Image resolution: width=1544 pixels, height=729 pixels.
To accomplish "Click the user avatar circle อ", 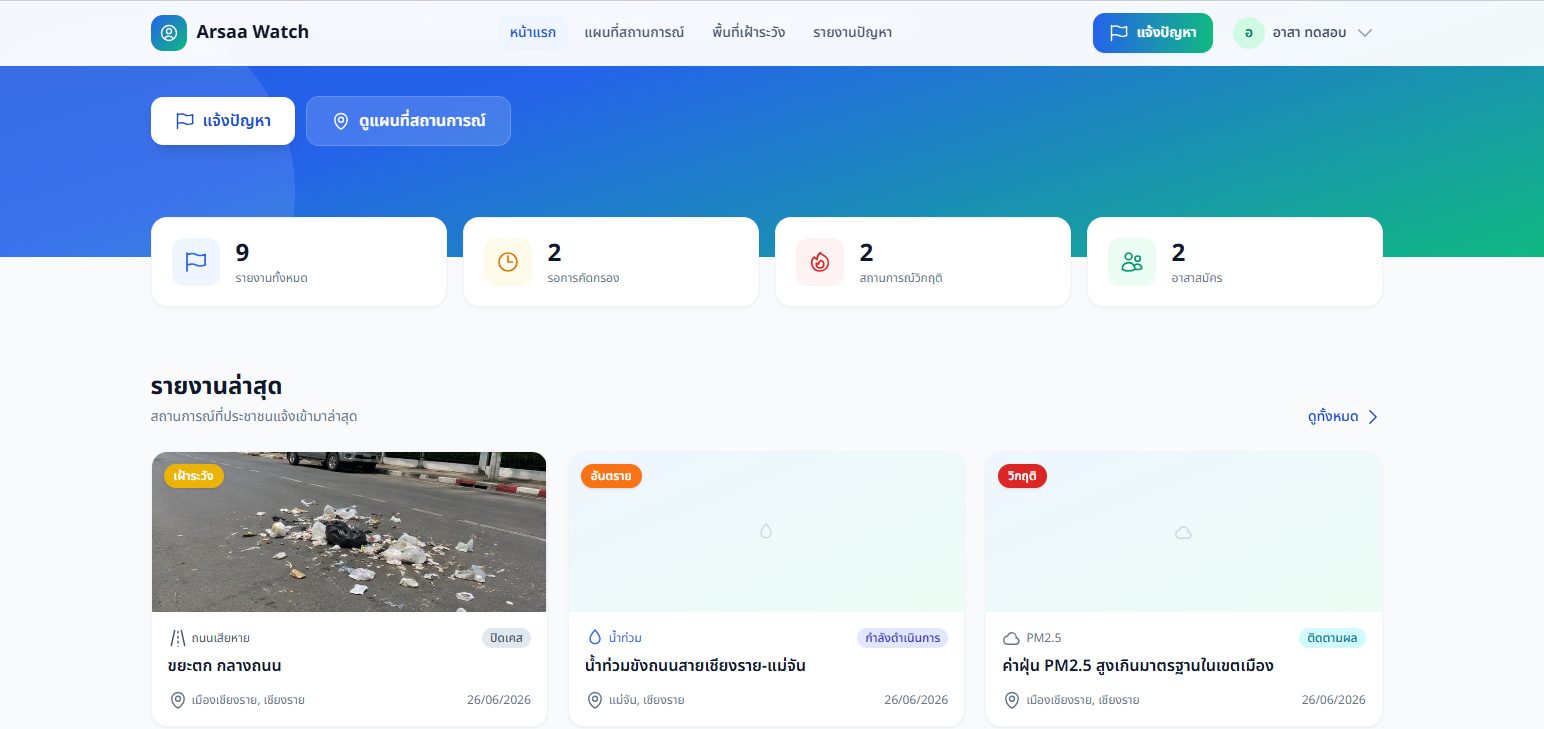I will (1248, 33).
